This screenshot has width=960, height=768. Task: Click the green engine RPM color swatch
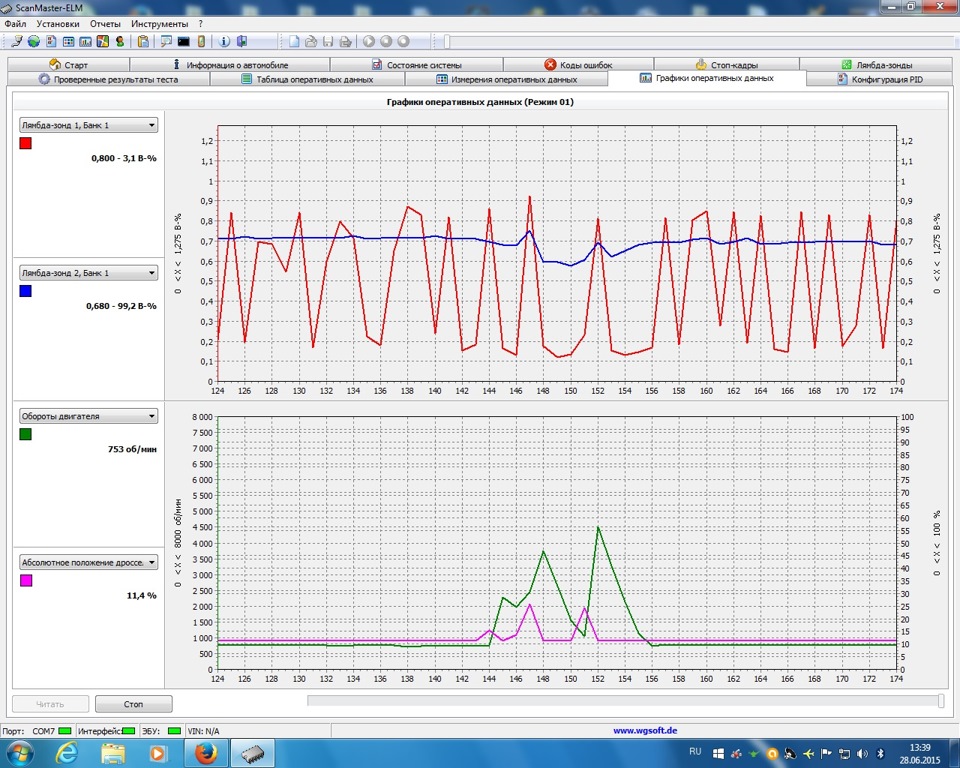[26, 434]
